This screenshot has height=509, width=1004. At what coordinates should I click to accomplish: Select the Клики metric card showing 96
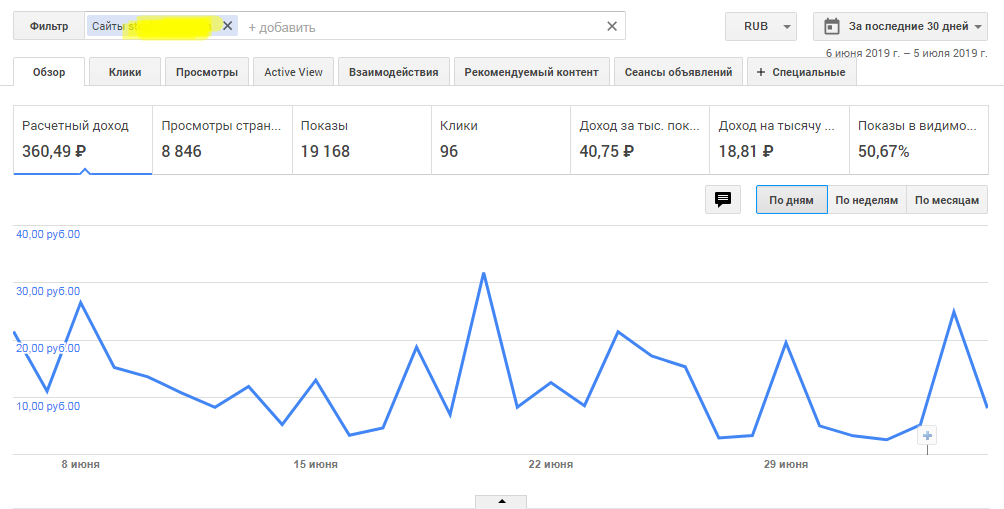[501, 140]
